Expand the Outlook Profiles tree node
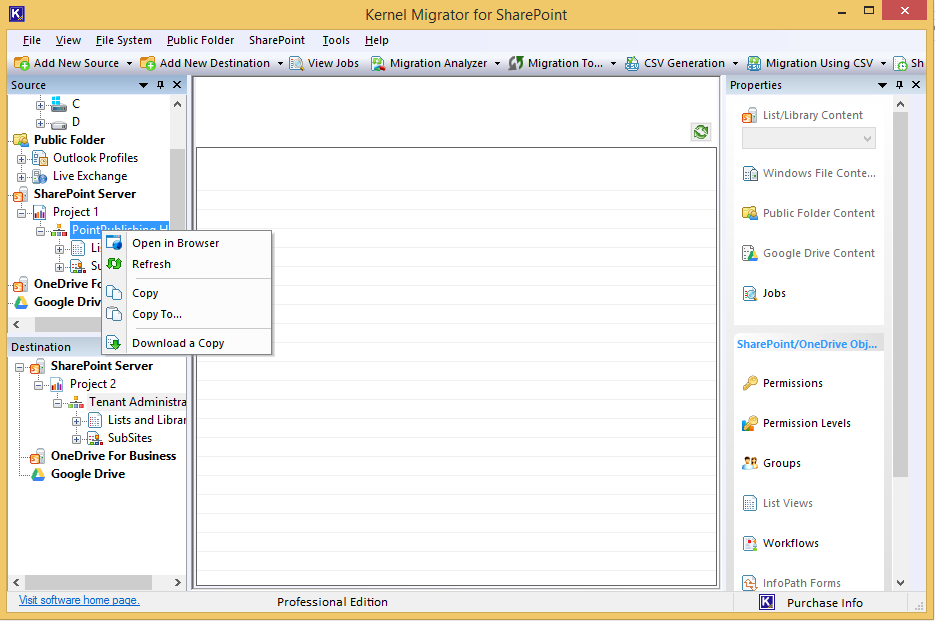The height and width of the screenshot is (621, 935). coord(21,159)
